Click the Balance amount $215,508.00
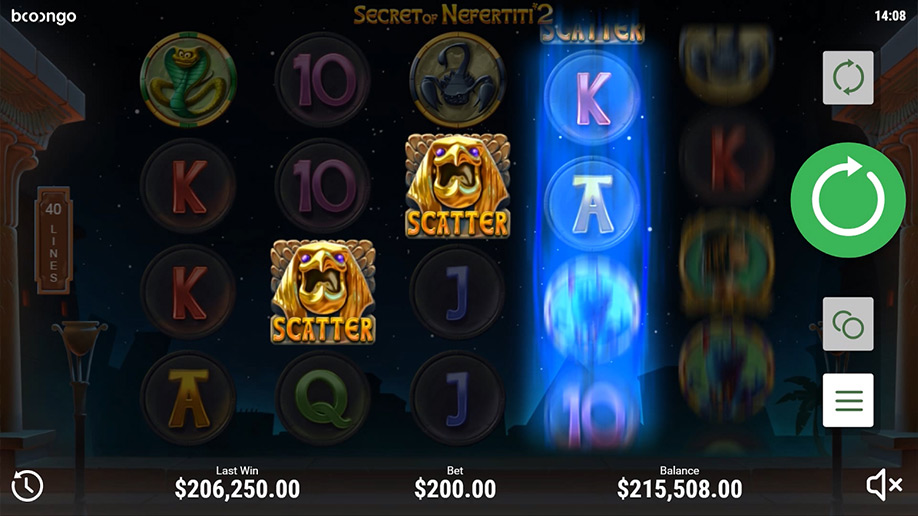Image resolution: width=918 pixels, height=516 pixels. [679, 488]
